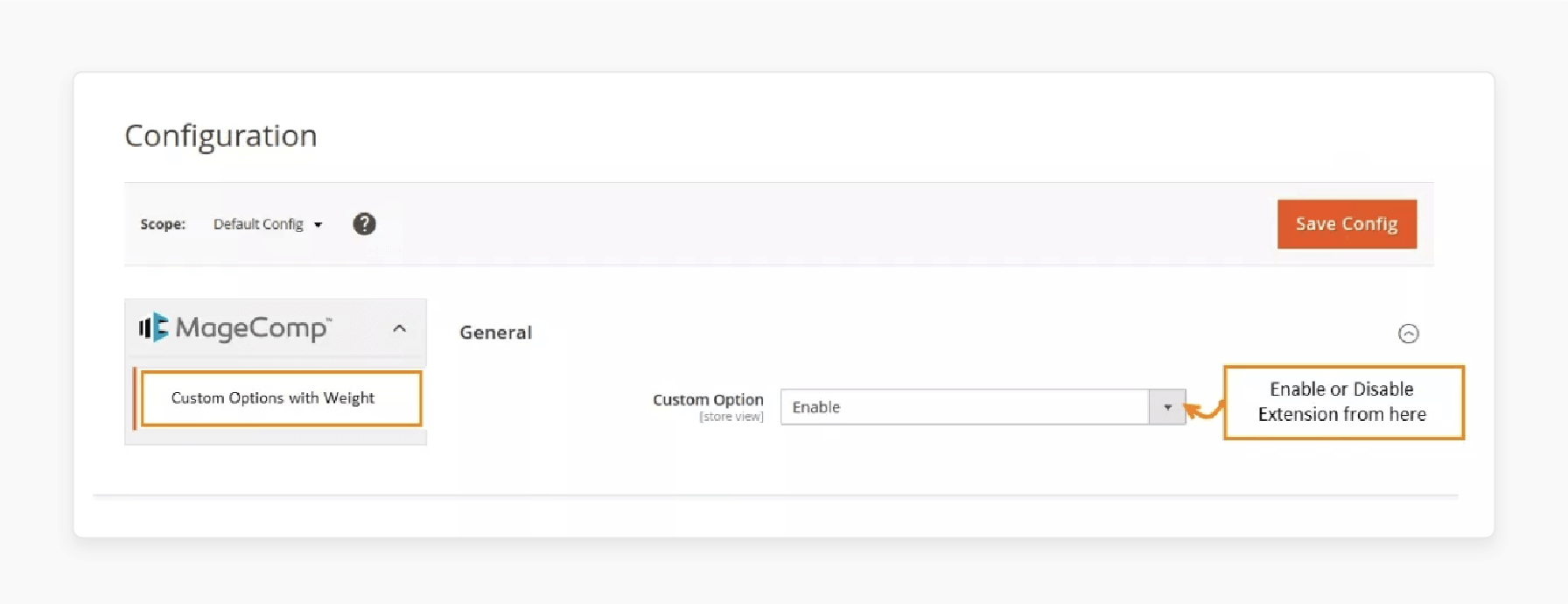1568x604 pixels.
Task: Collapse the General section circle icon
Action: (1408, 334)
